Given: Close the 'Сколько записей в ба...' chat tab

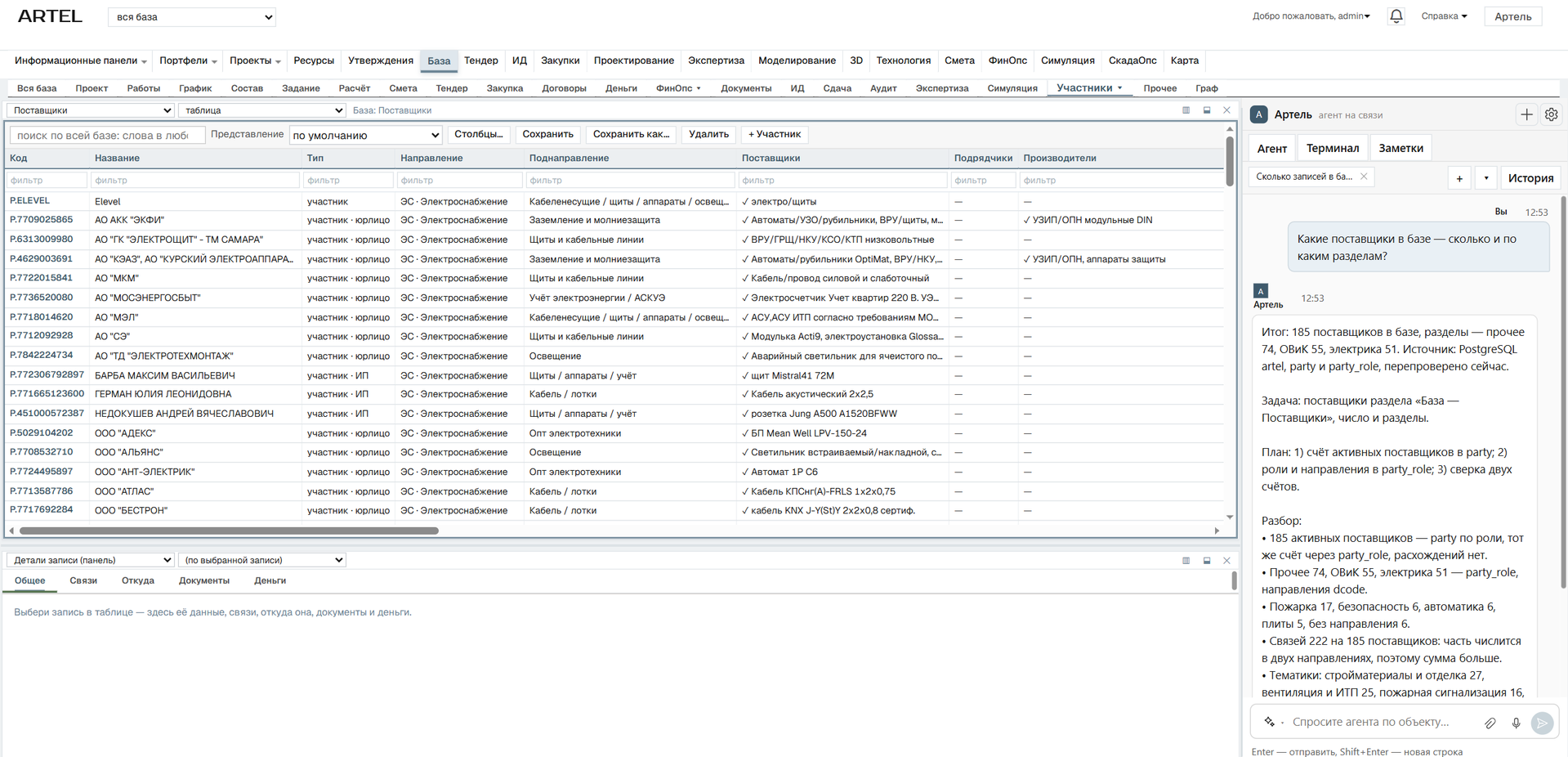Looking at the screenshot, I should [1364, 177].
